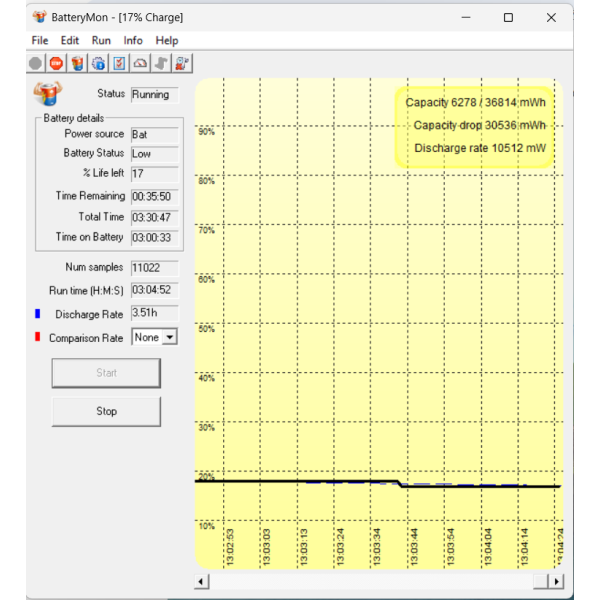Click the red stop sign toolbar icon

click(x=56, y=64)
